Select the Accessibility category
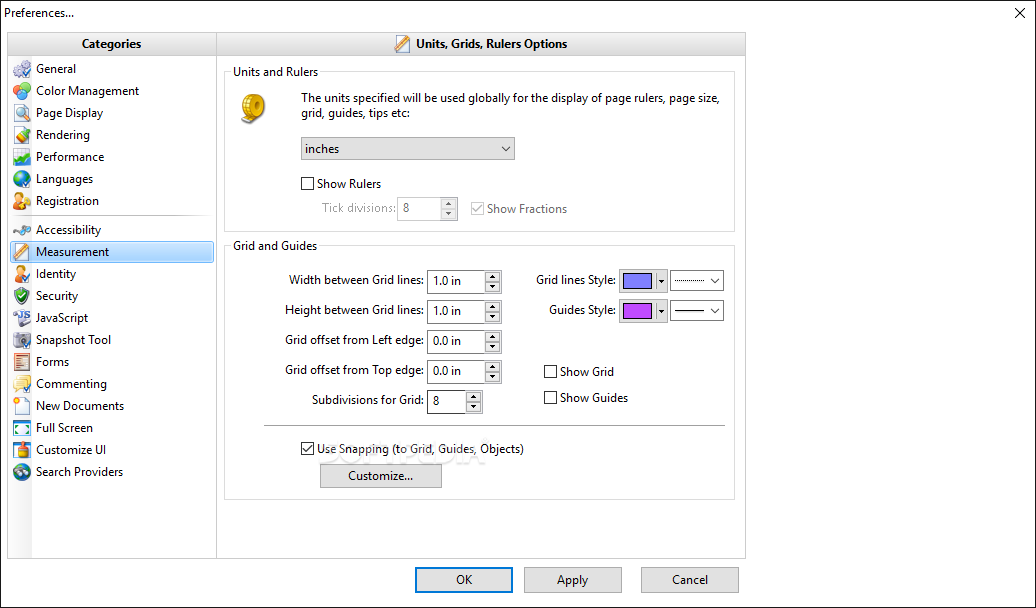Screen dimensions: 1036x608 69,230
